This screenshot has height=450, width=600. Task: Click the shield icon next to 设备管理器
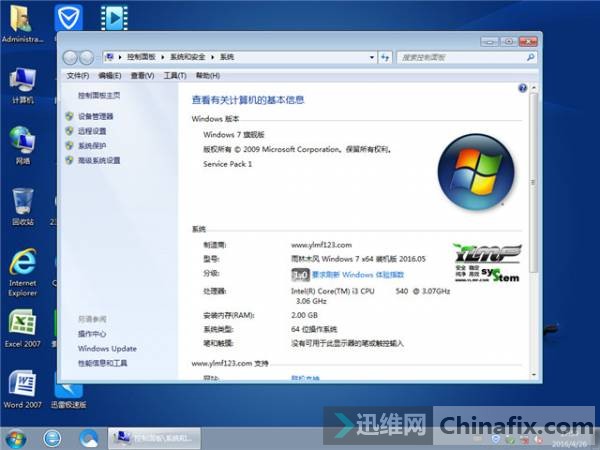(69, 116)
